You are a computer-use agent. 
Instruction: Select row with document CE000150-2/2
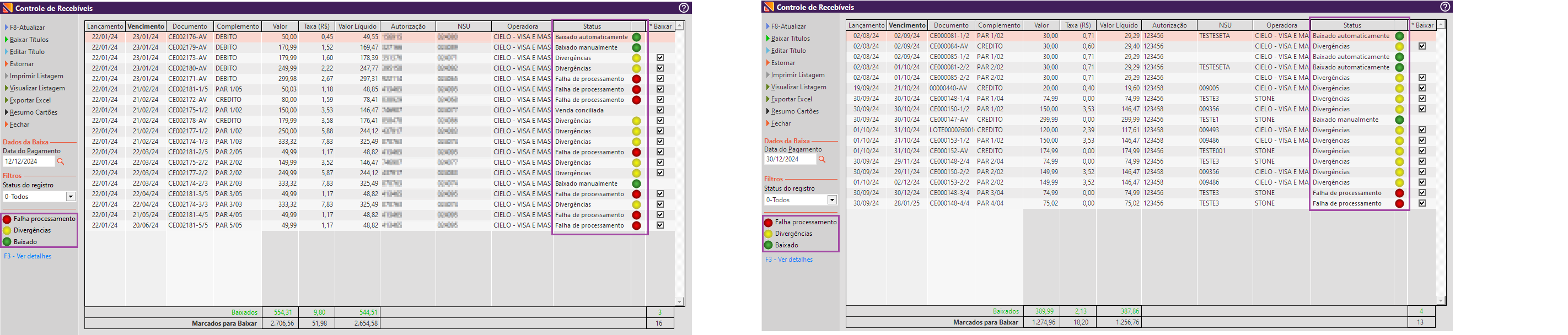[1141, 172]
